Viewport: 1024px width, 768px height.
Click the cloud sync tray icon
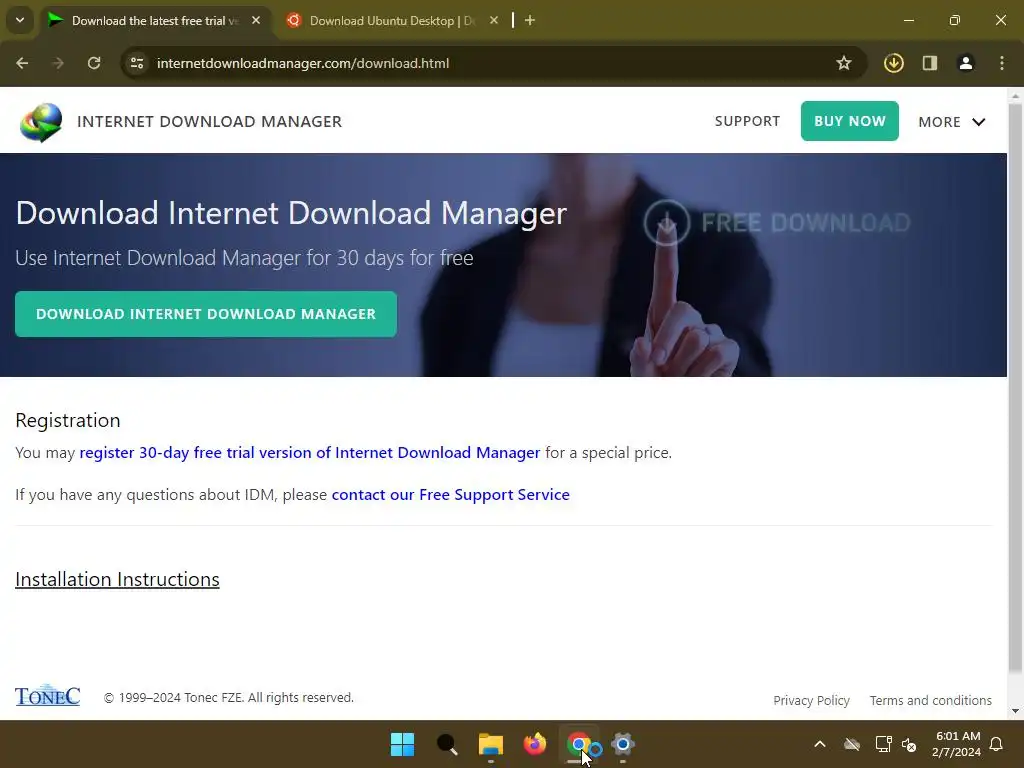(x=852, y=744)
